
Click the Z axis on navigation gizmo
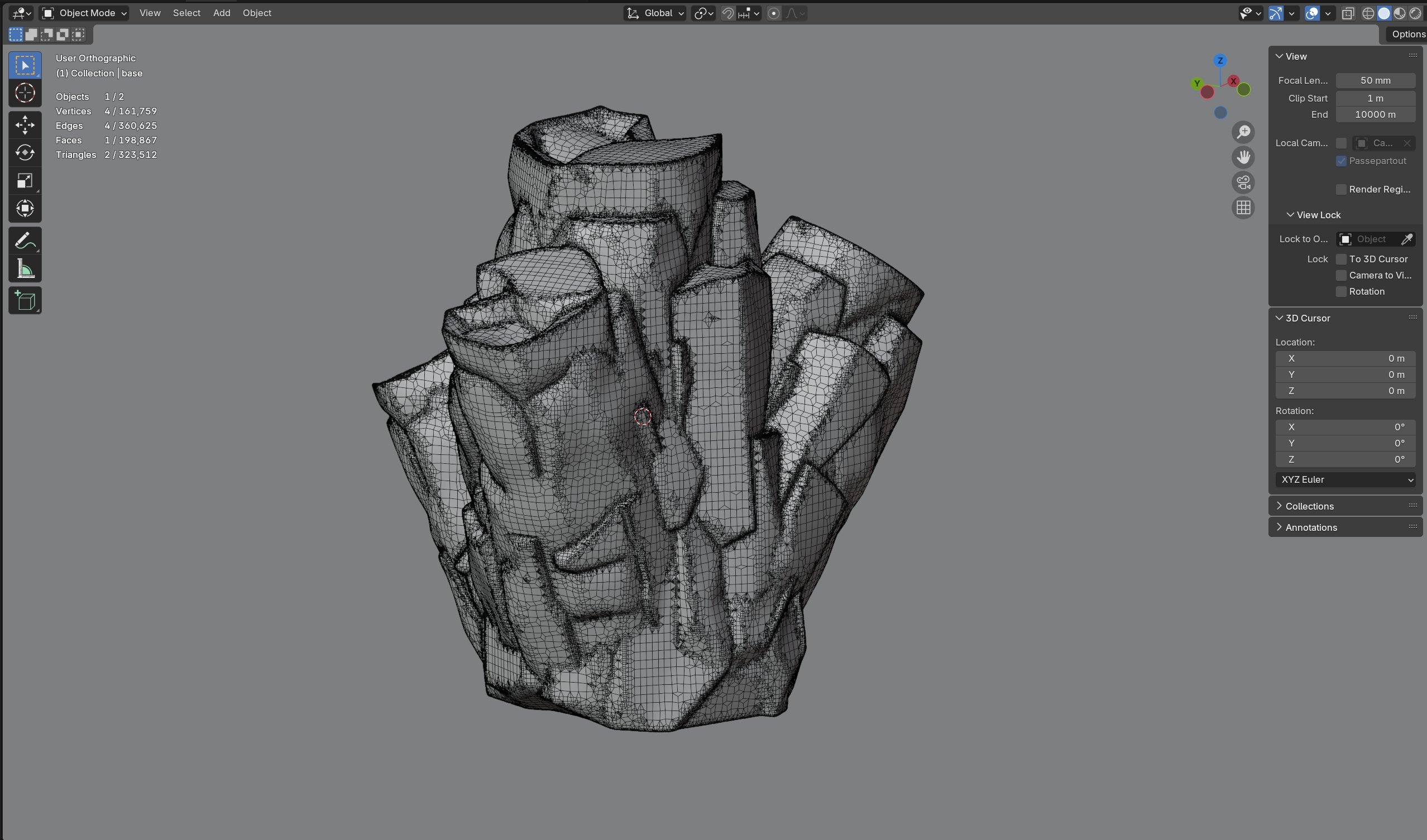coord(1220,61)
